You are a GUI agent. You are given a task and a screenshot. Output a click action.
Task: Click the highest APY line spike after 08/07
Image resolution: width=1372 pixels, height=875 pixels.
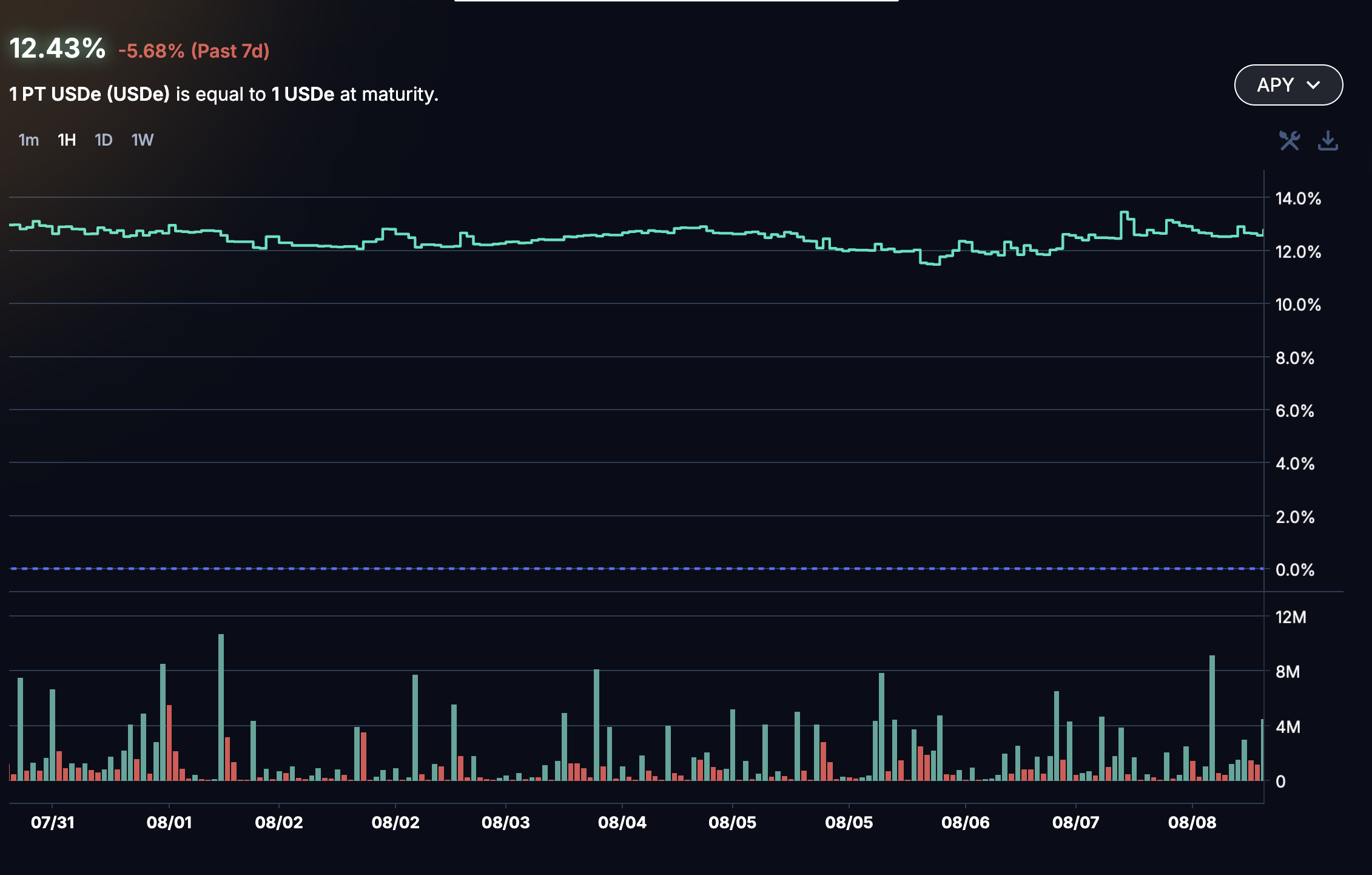point(1124,212)
